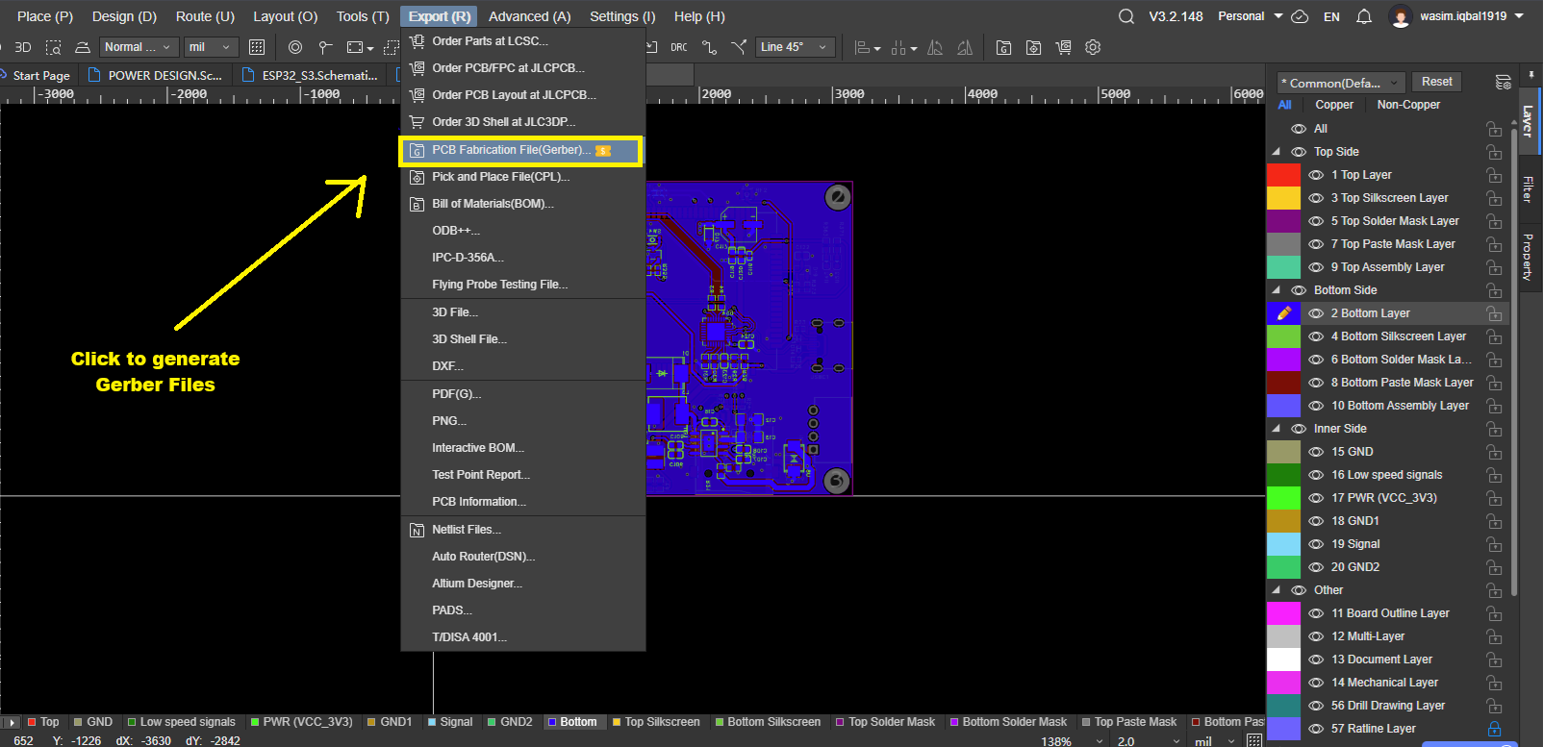Open the align tools dropdown arrow

point(877,48)
